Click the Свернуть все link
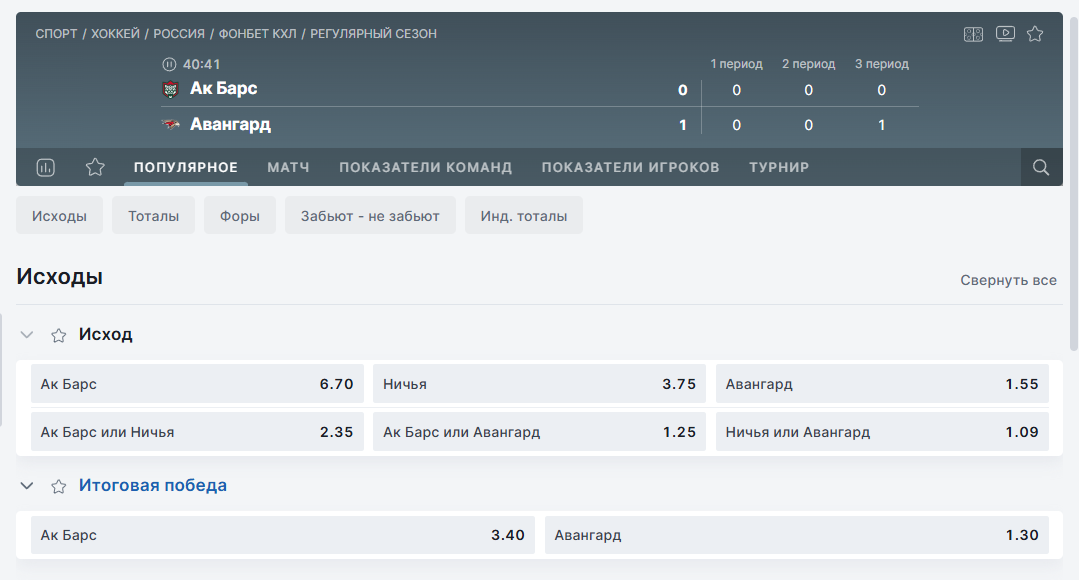The height and width of the screenshot is (580, 1079). coord(1008,280)
